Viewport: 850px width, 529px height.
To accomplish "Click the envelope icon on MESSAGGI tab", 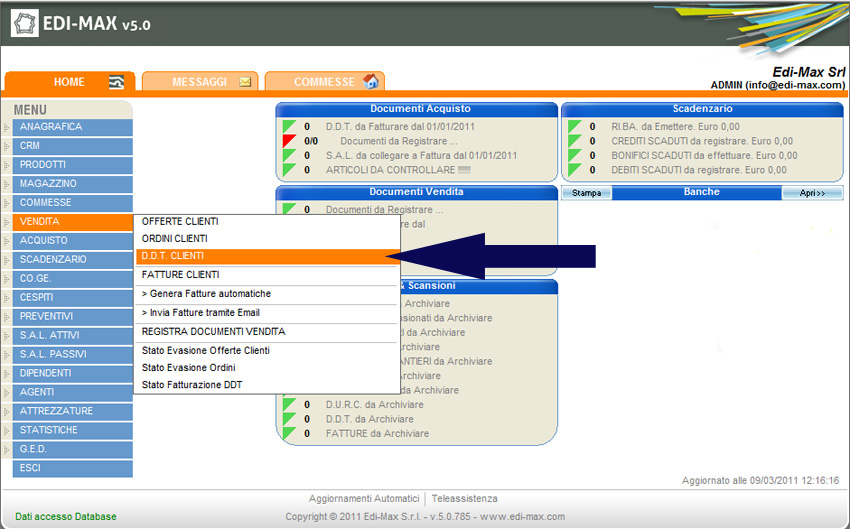I will tap(244, 82).
